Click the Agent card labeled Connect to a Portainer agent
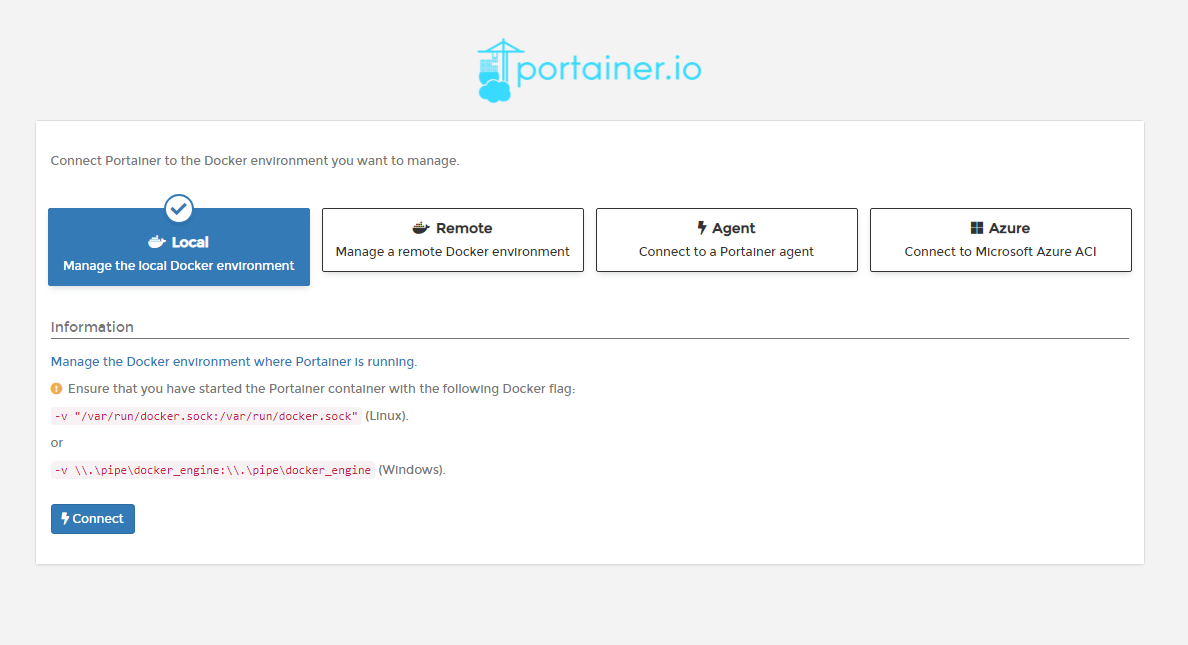Viewport: 1188px width, 645px height. click(x=726, y=240)
